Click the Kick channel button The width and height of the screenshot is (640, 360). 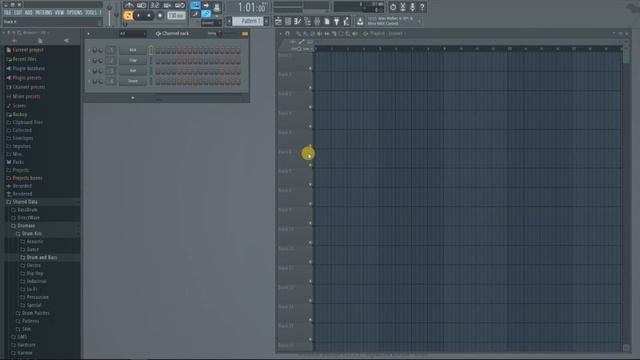(133, 50)
